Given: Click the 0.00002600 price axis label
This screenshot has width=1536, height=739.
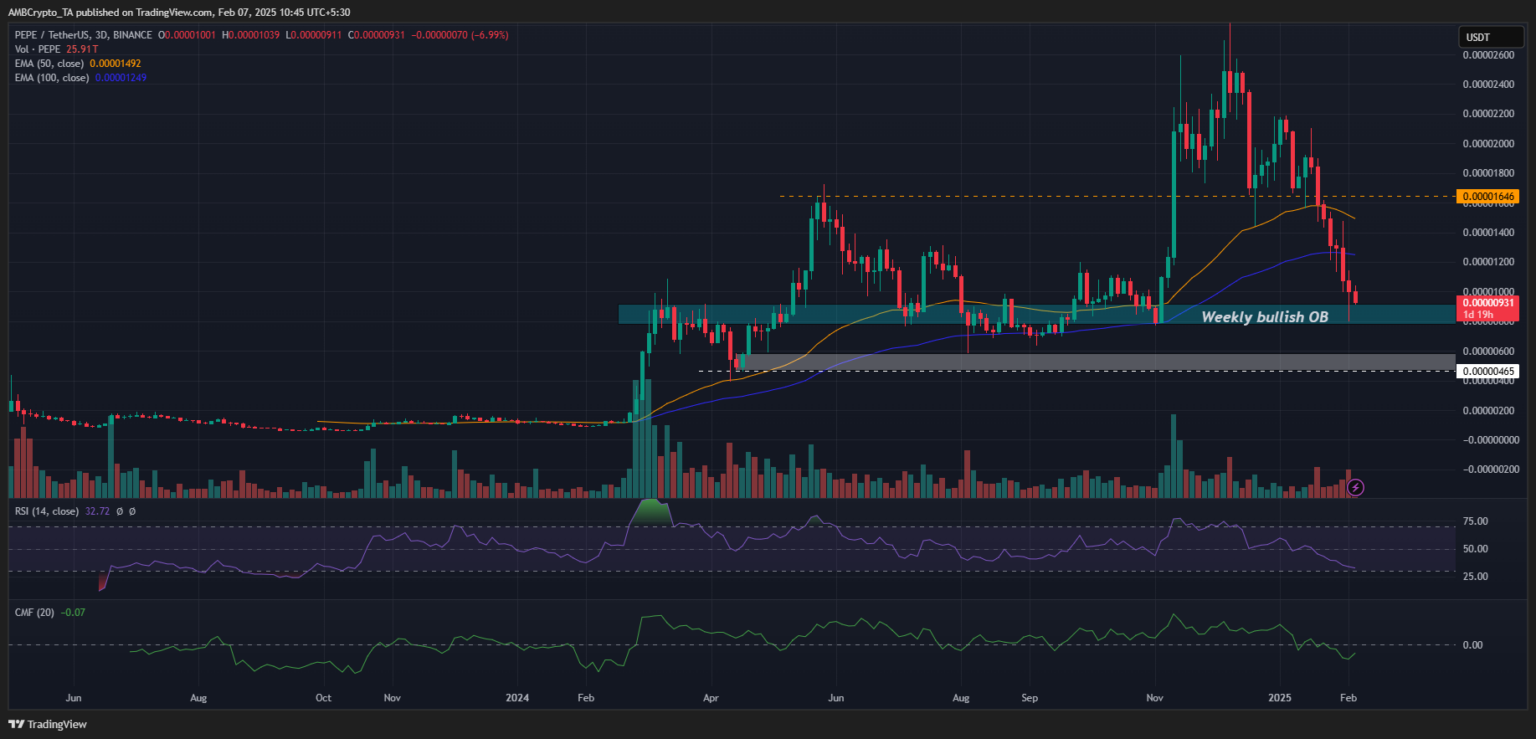Looking at the screenshot, I should pos(1490,55).
